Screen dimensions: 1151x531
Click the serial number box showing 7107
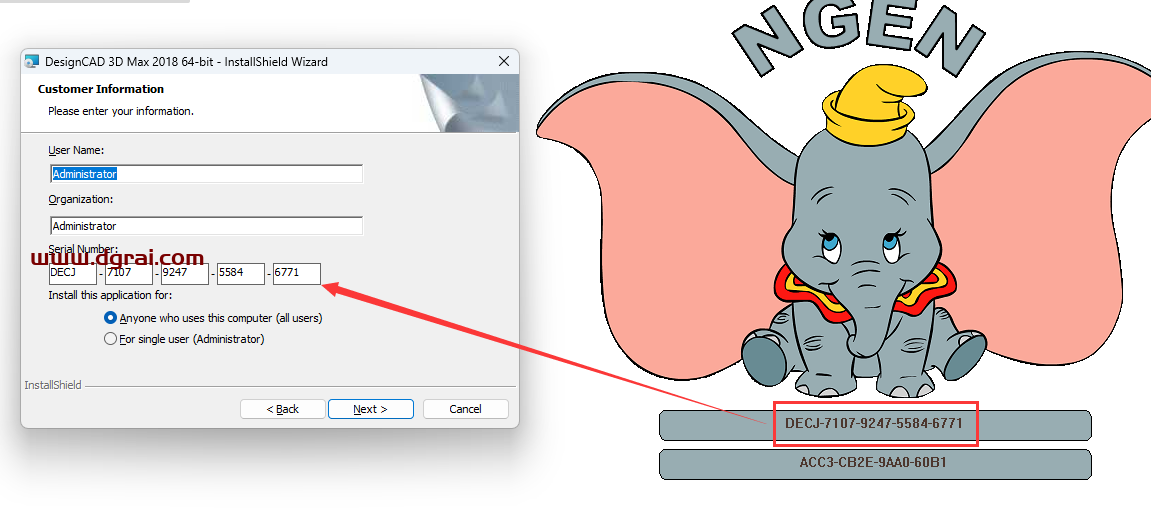128,274
